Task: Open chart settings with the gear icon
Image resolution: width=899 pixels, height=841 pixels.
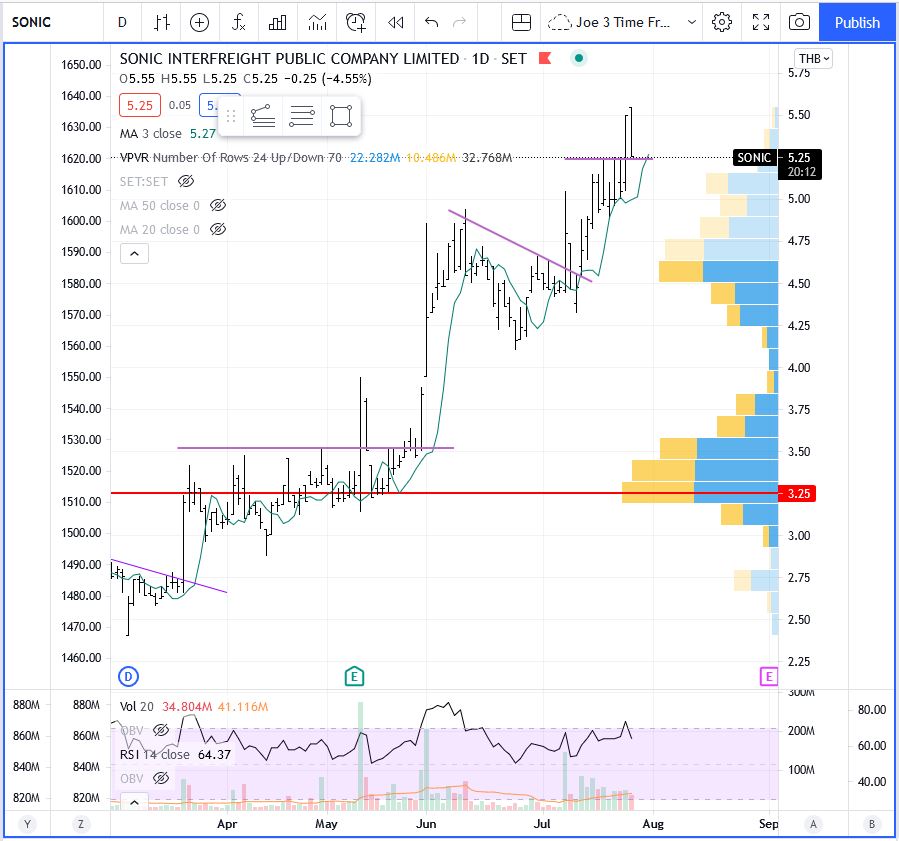Action: 722,22
